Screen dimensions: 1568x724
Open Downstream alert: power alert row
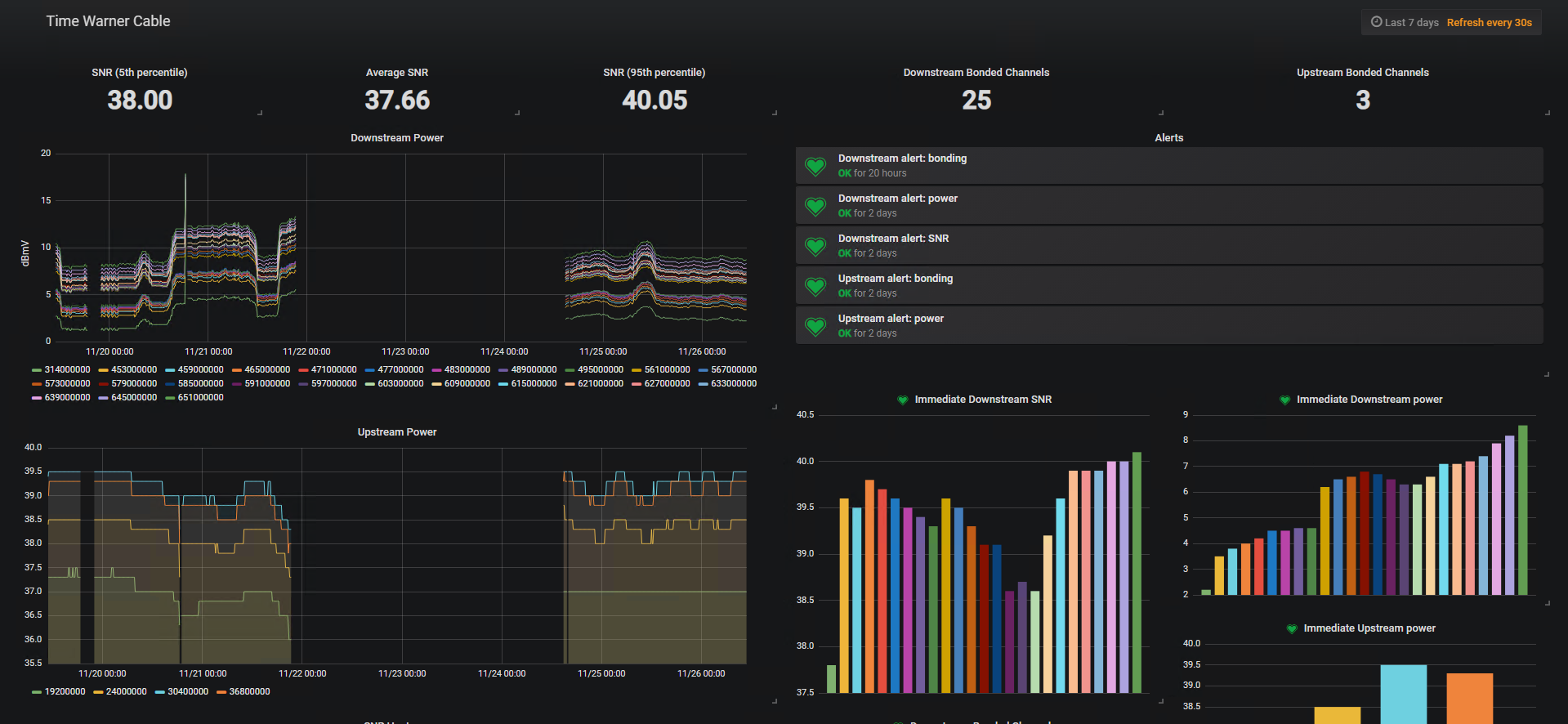coord(1169,206)
